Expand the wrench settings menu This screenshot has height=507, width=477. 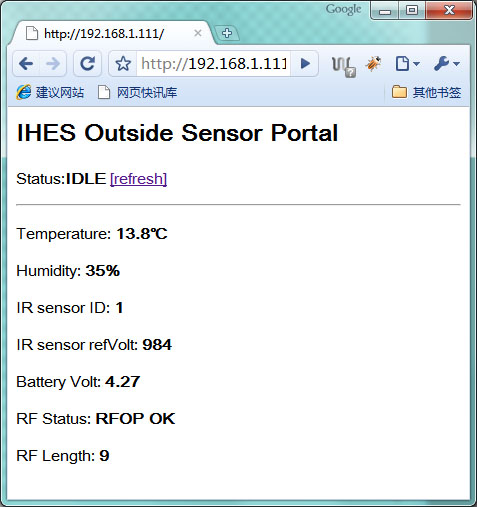tap(447, 63)
